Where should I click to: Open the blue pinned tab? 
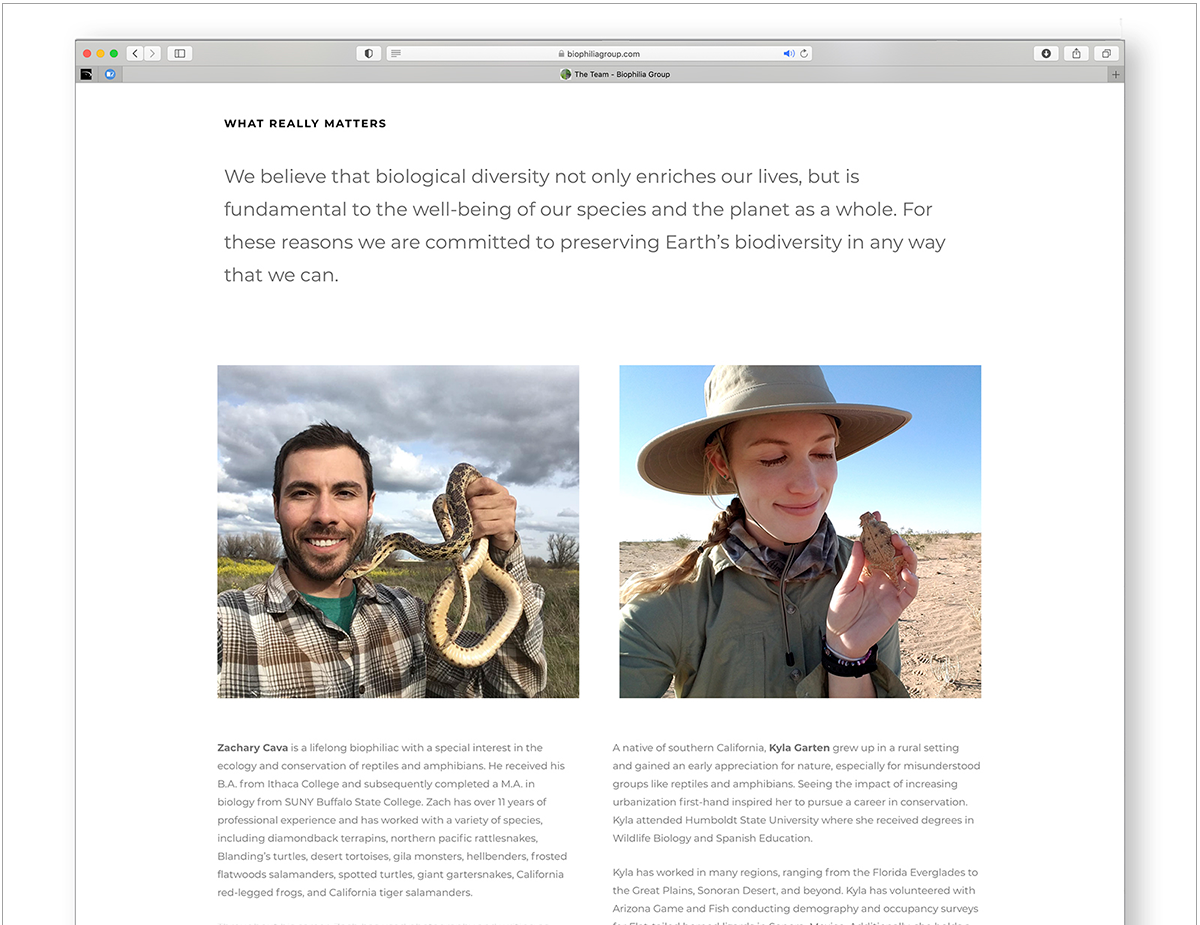110,74
